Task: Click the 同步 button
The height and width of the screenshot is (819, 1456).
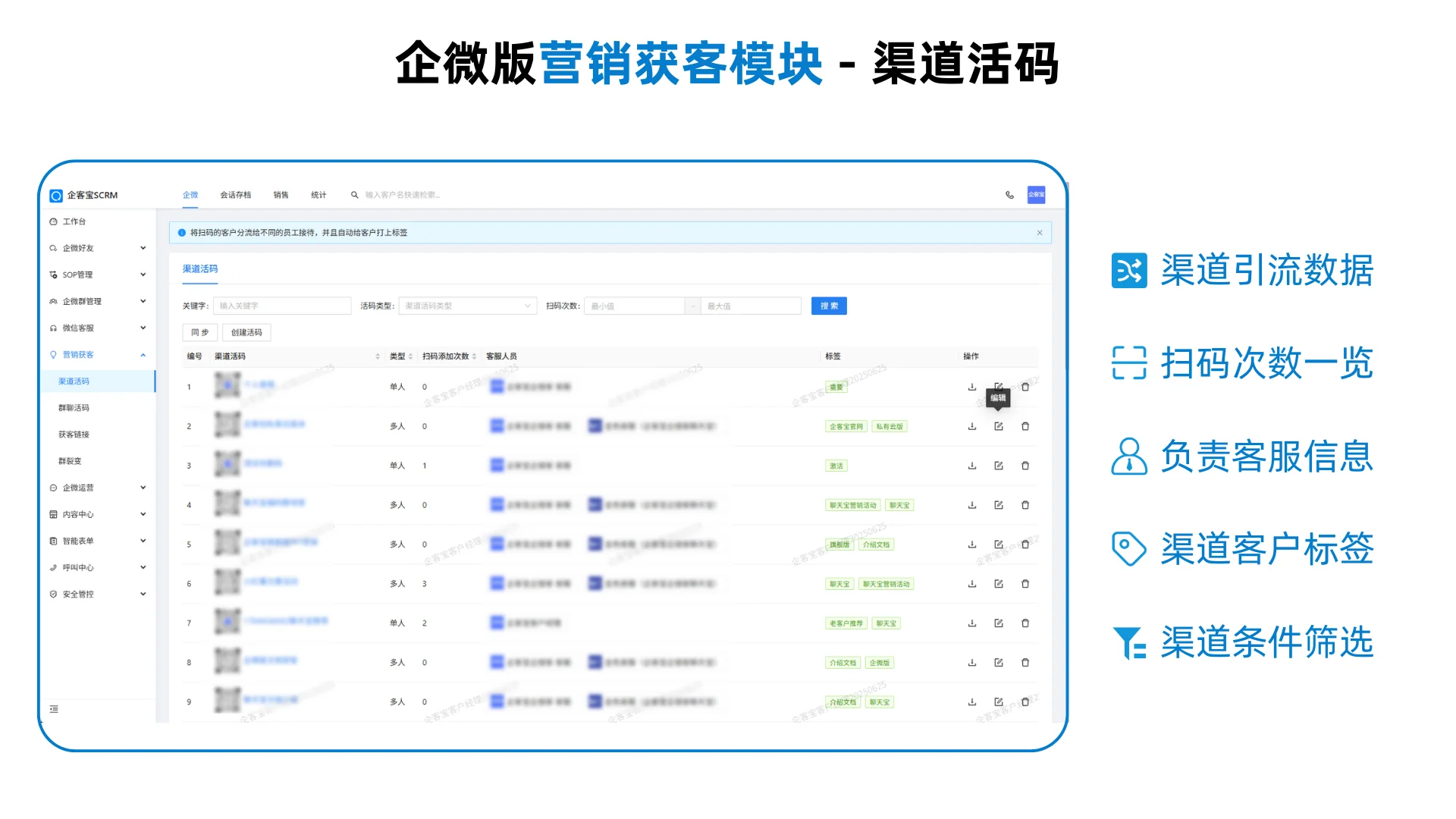Action: (x=200, y=332)
